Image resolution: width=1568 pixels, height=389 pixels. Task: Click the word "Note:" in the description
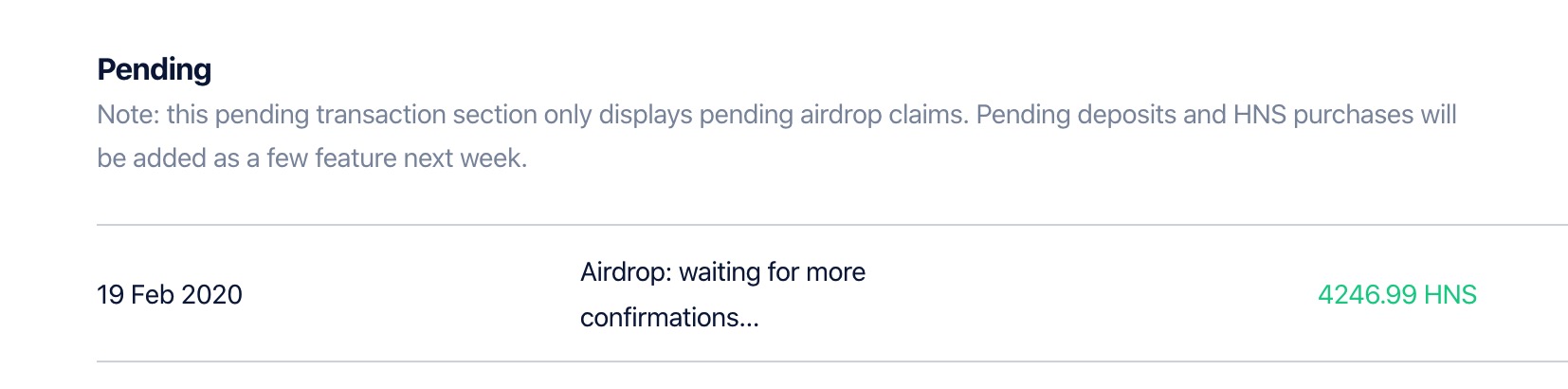128,115
